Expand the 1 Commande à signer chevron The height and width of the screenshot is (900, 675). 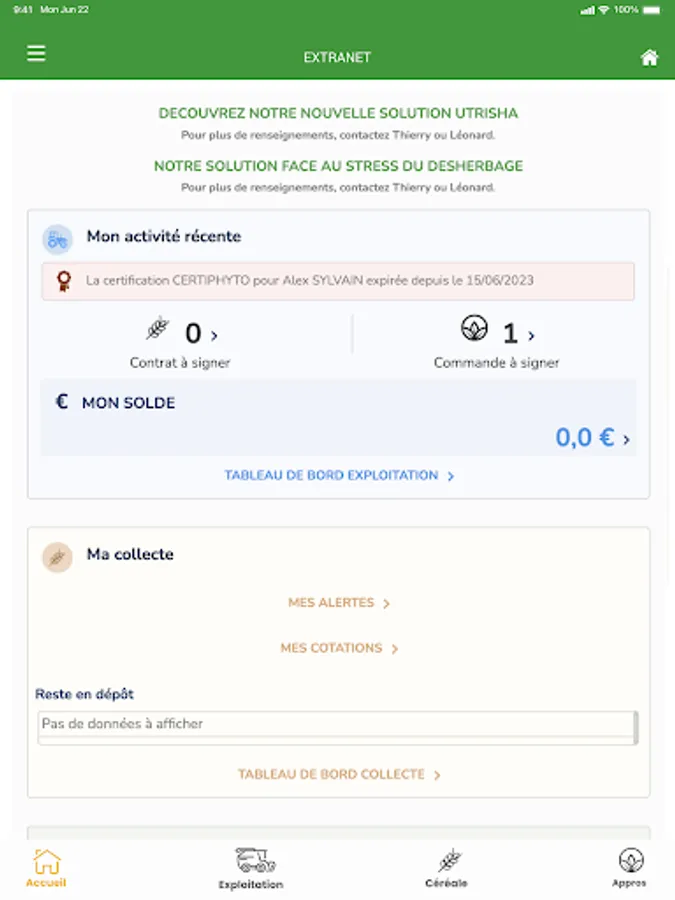click(531, 335)
